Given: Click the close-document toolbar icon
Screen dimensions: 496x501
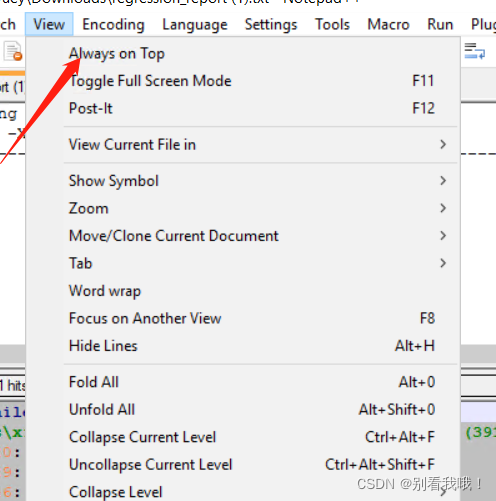Looking at the screenshot, I should 13,51.
